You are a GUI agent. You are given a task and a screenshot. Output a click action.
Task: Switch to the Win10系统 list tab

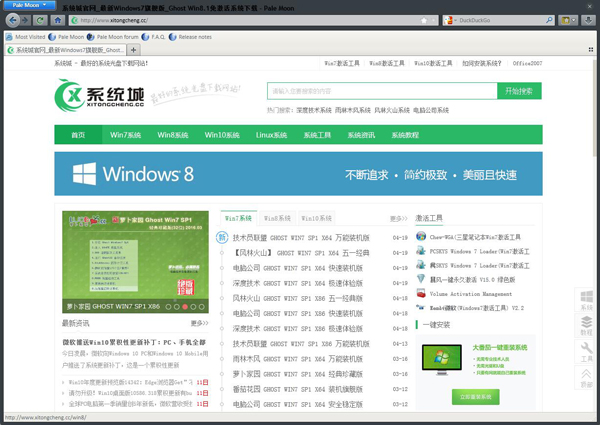click(316, 218)
